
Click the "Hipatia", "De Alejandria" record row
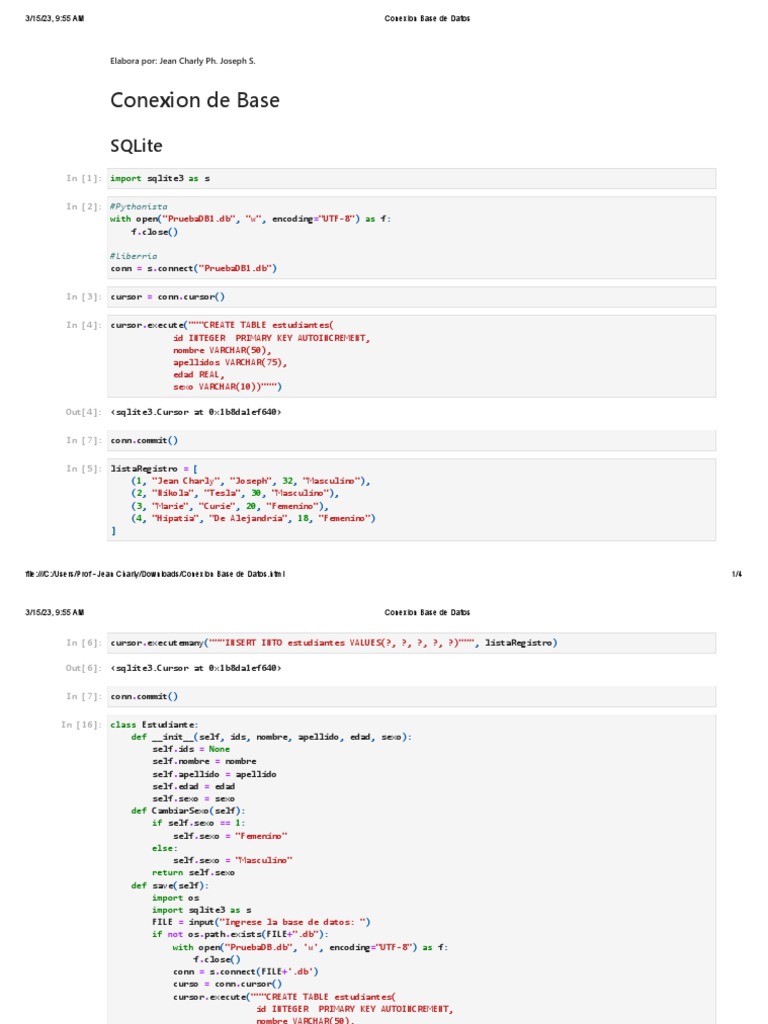coord(253,518)
